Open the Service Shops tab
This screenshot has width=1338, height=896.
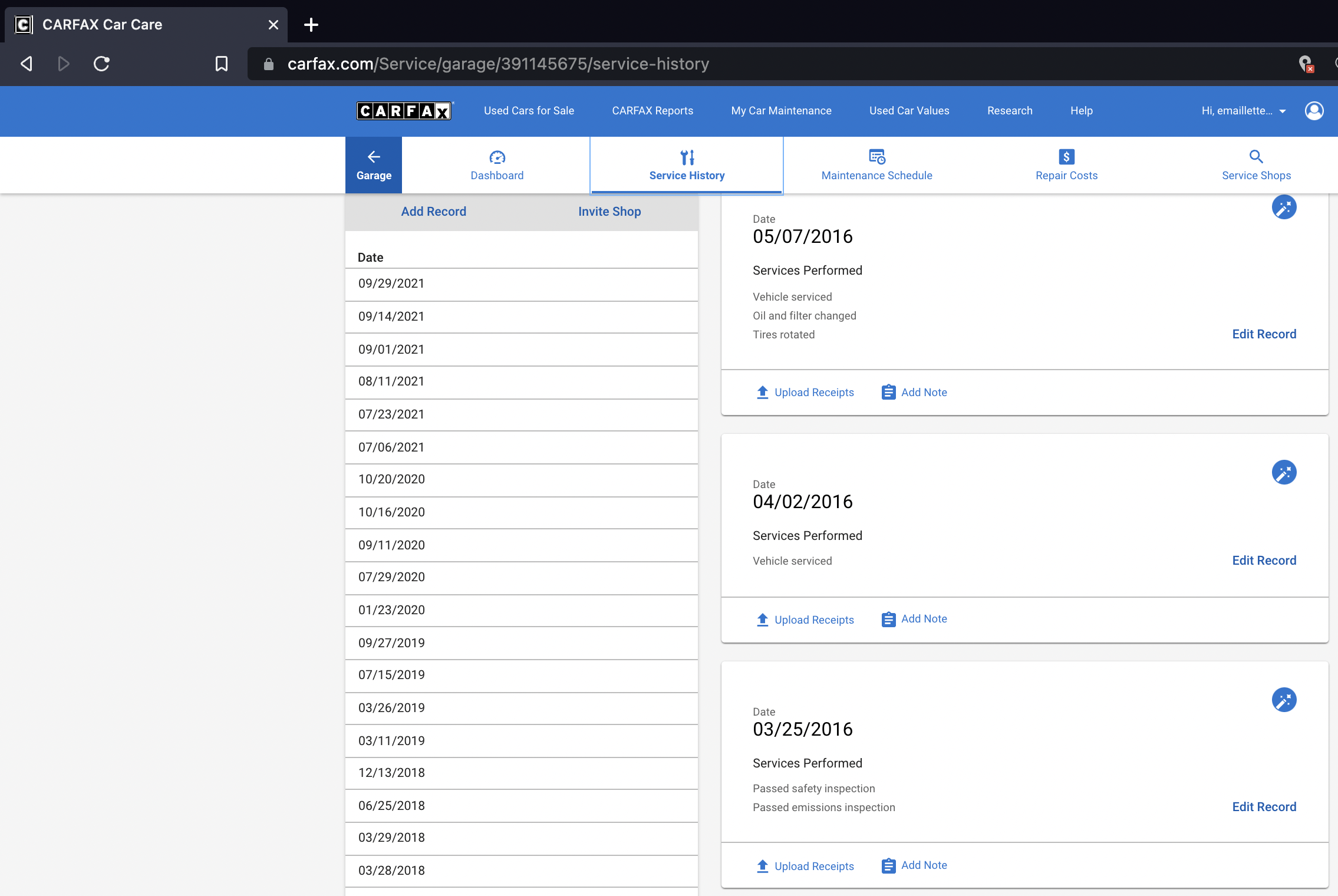(x=1256, y=165)
